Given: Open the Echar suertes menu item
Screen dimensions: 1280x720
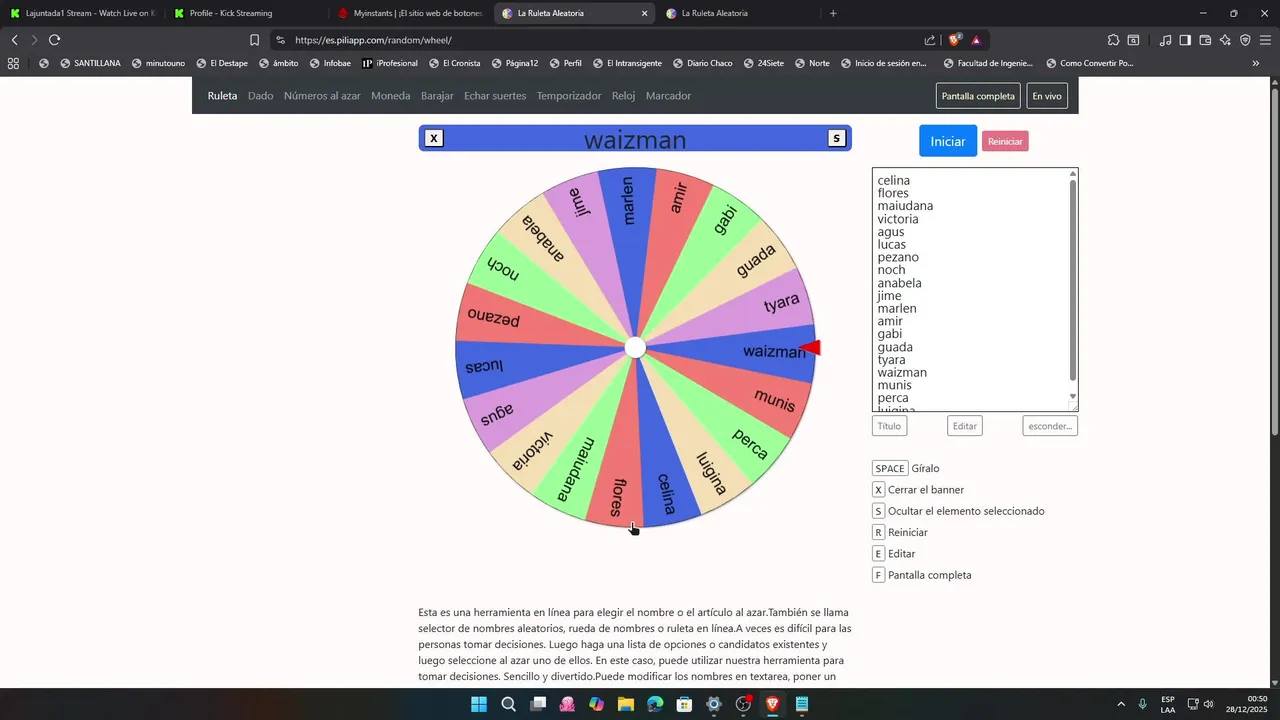Looking at the screenshot, I should [495, 96].
